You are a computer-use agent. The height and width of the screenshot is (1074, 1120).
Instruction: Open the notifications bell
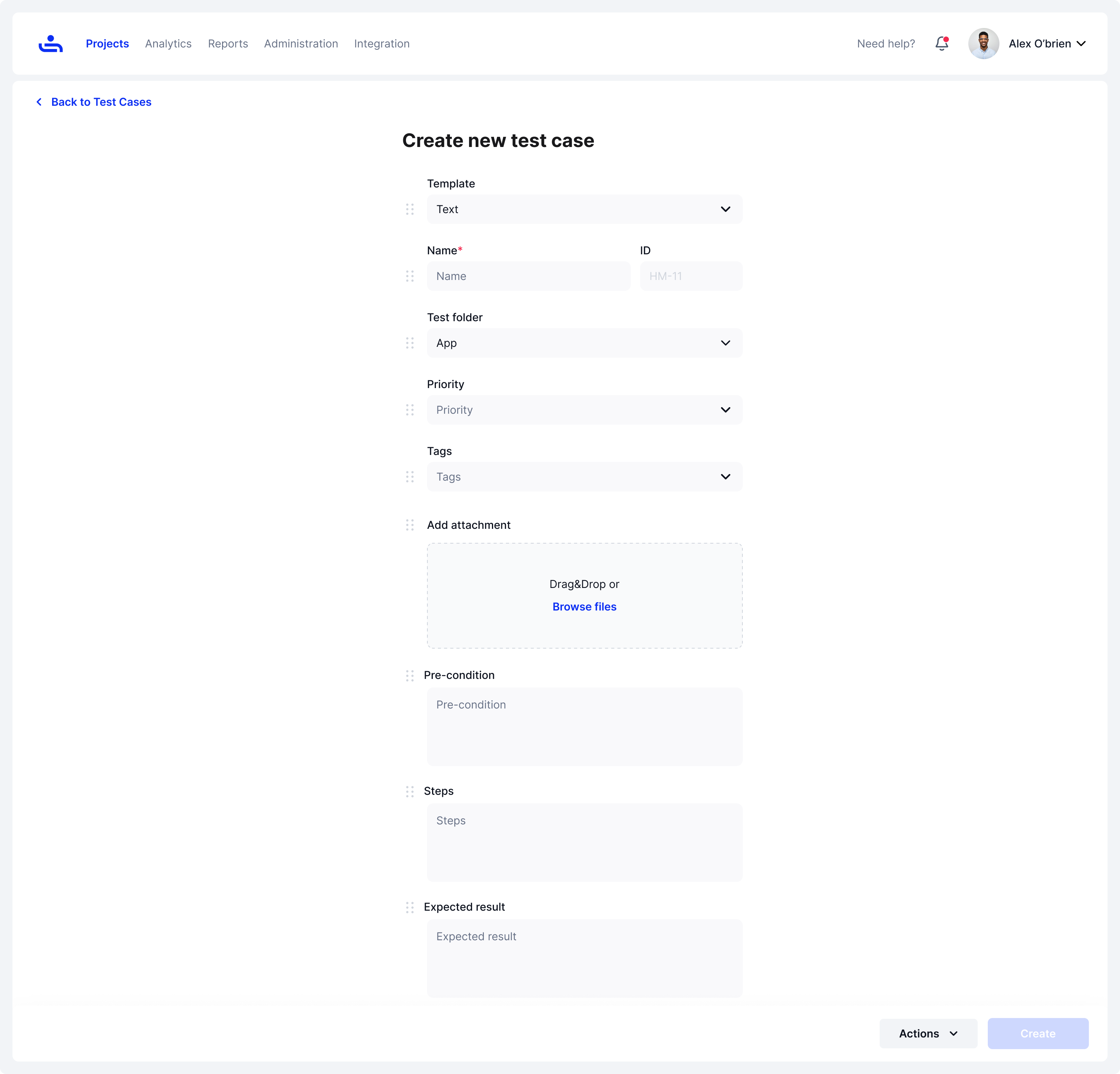tap(942, 44)
